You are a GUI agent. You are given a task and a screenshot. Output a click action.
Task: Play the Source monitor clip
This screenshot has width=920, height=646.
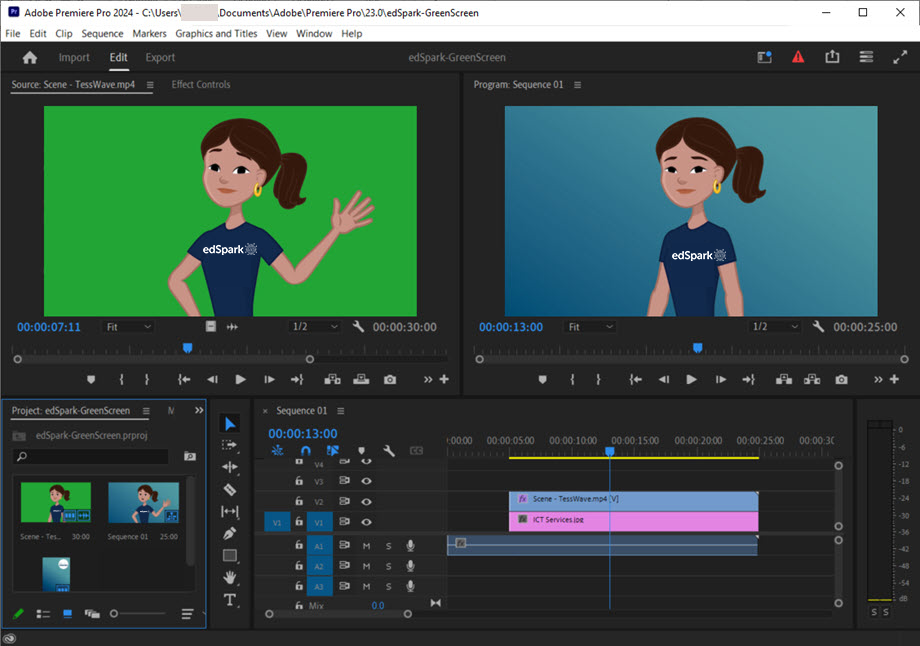[x=240, y=380]
